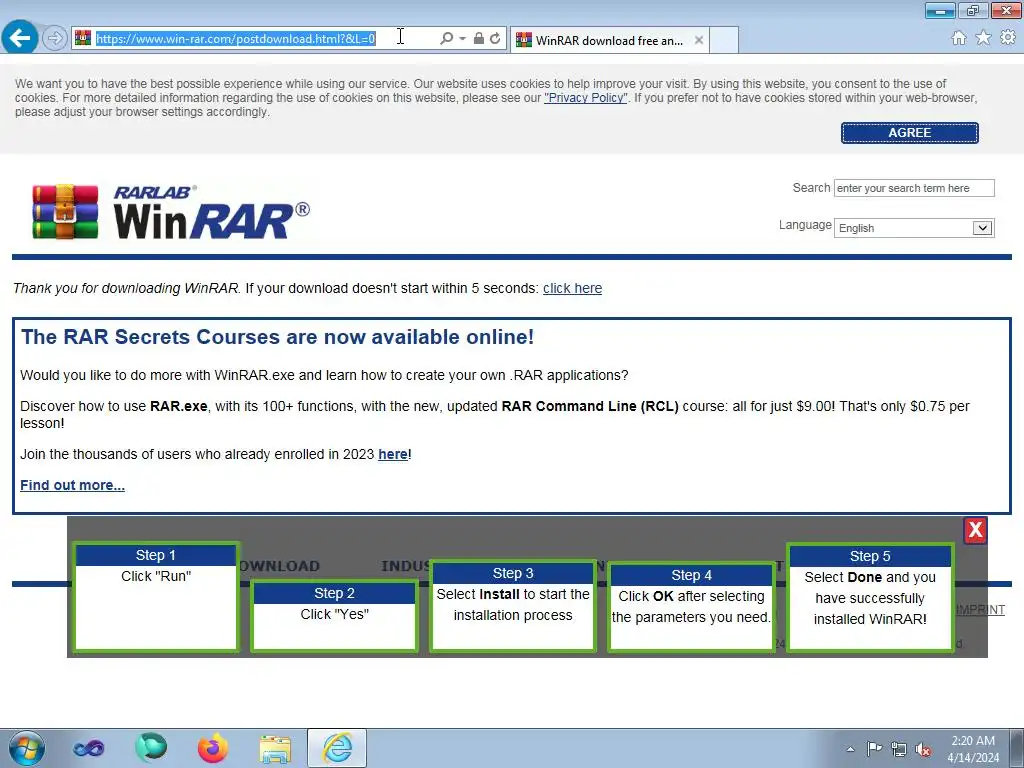Click the RAR Secrets Courses headline

tap(278, 337)
